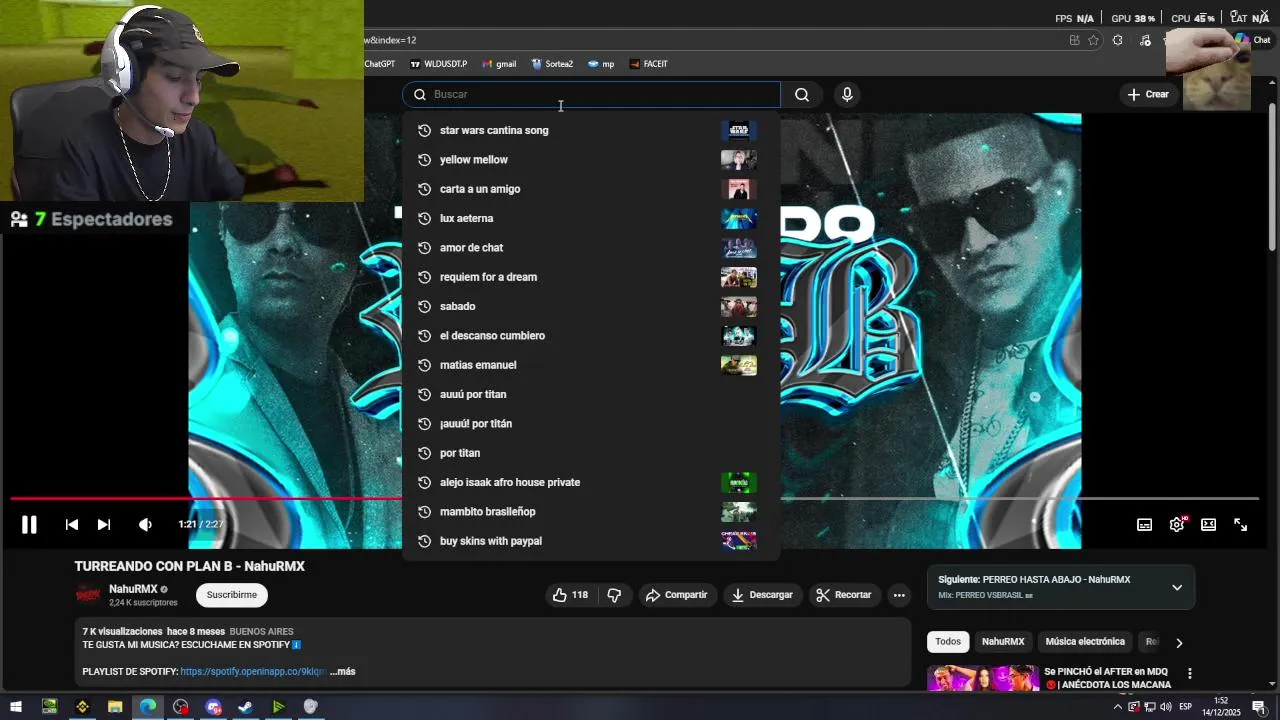Image resolution: width=1280 pixels, height=720 pixels.
Task: Open the three-dot more actions menu
Action: [899, 595]
